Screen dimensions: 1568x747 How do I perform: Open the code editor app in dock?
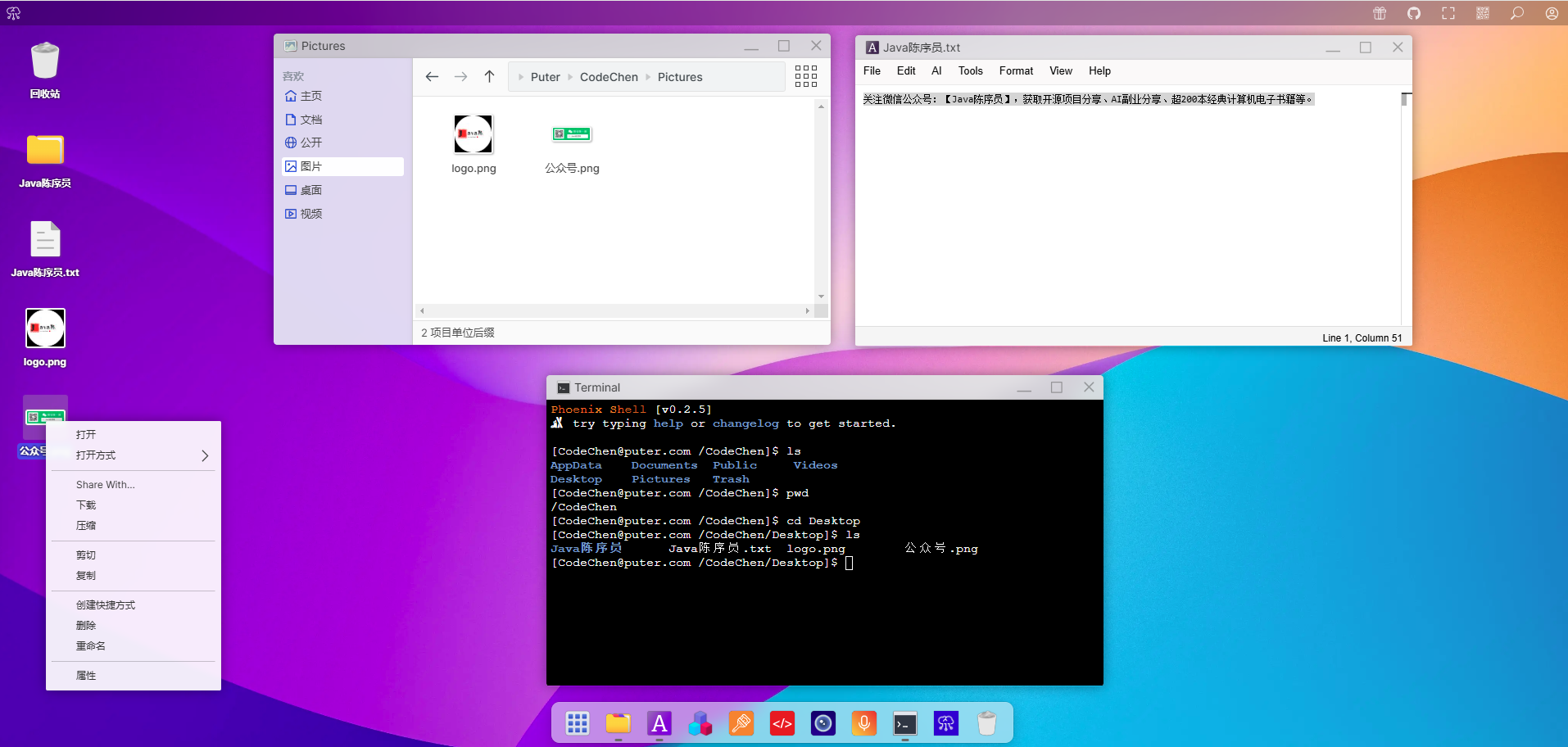[x=782, y=723]
